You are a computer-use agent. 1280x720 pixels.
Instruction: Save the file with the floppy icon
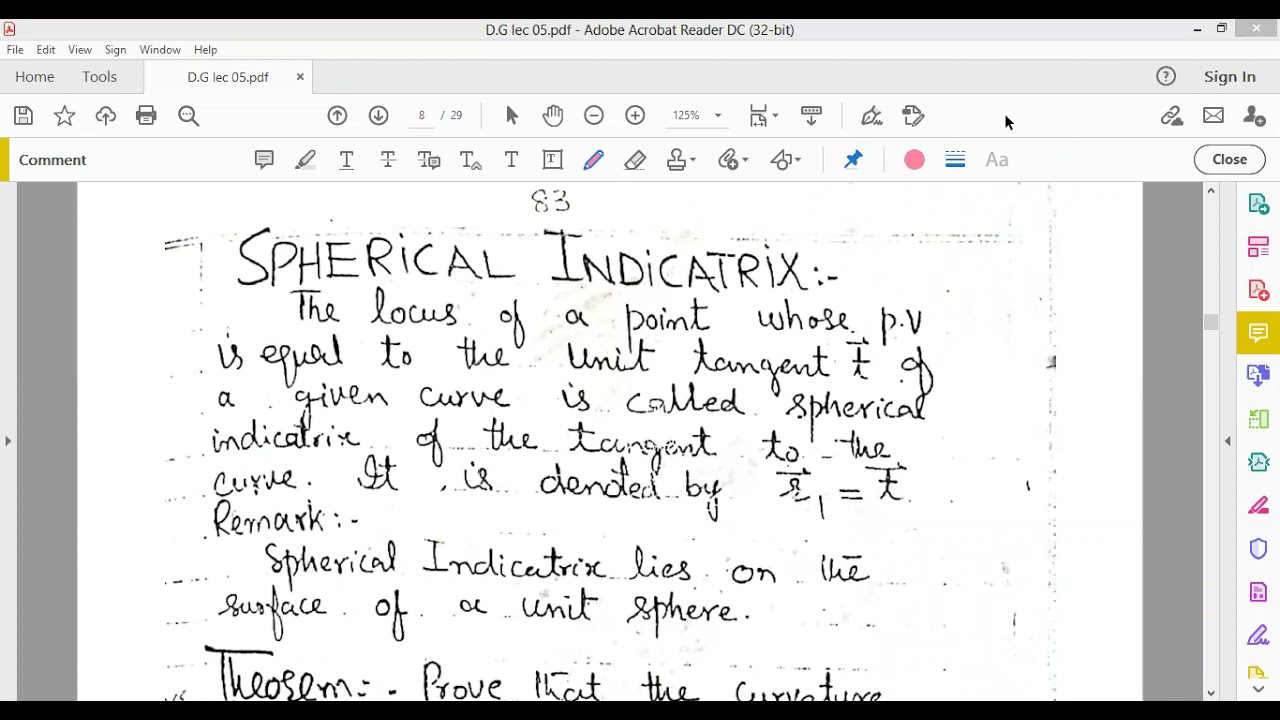coord(23,116)
